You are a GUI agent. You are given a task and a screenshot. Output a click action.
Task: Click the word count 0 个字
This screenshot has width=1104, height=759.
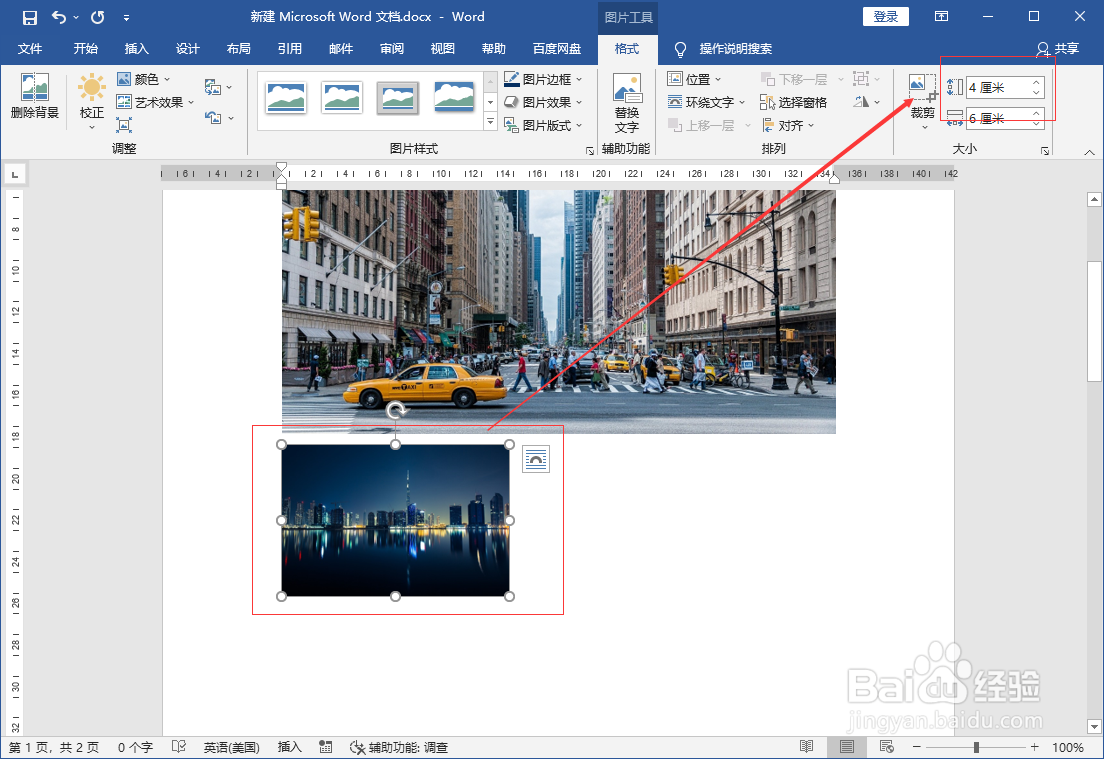(x=135, y=747)
